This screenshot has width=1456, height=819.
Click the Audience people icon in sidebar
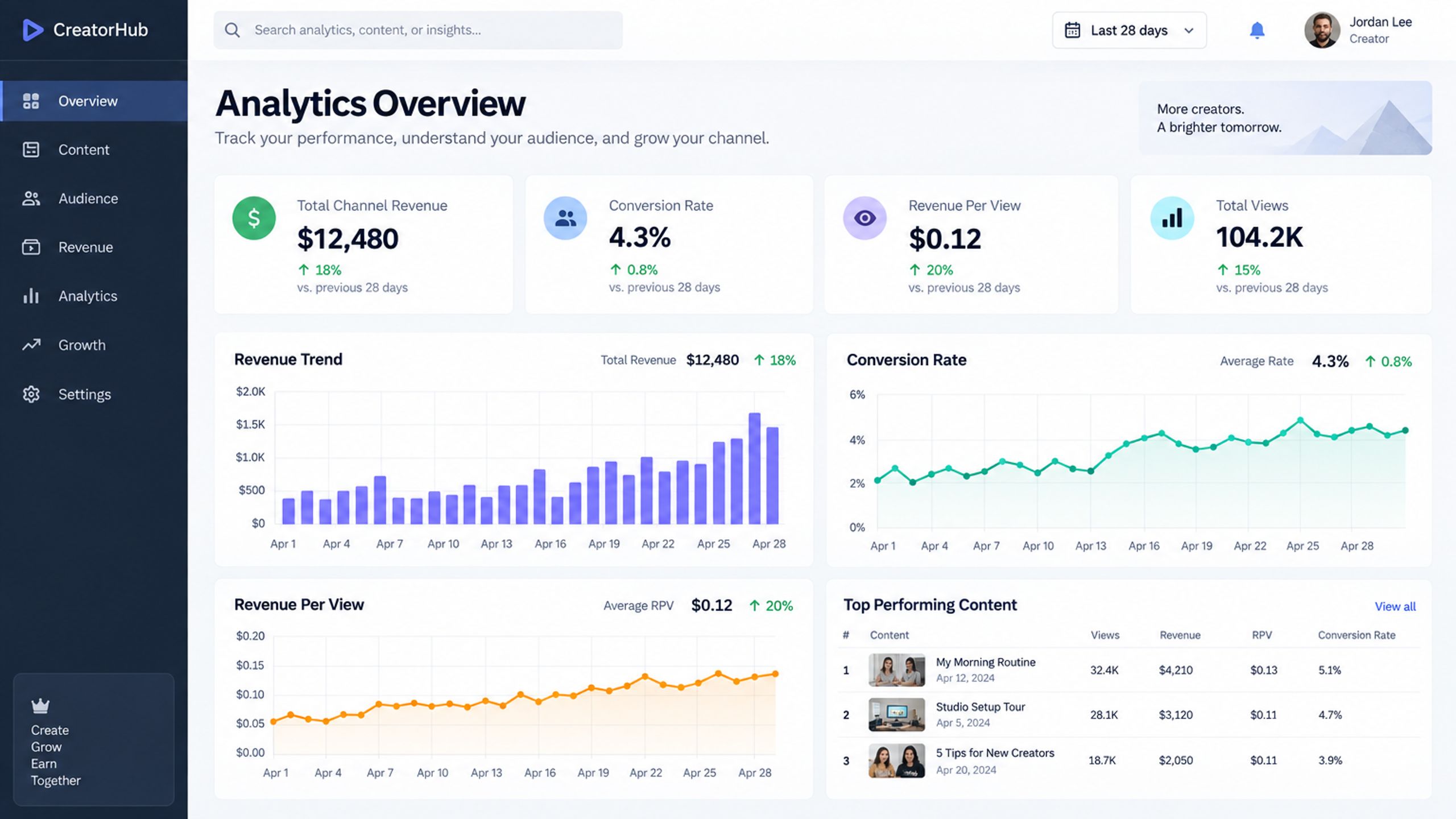31,198
